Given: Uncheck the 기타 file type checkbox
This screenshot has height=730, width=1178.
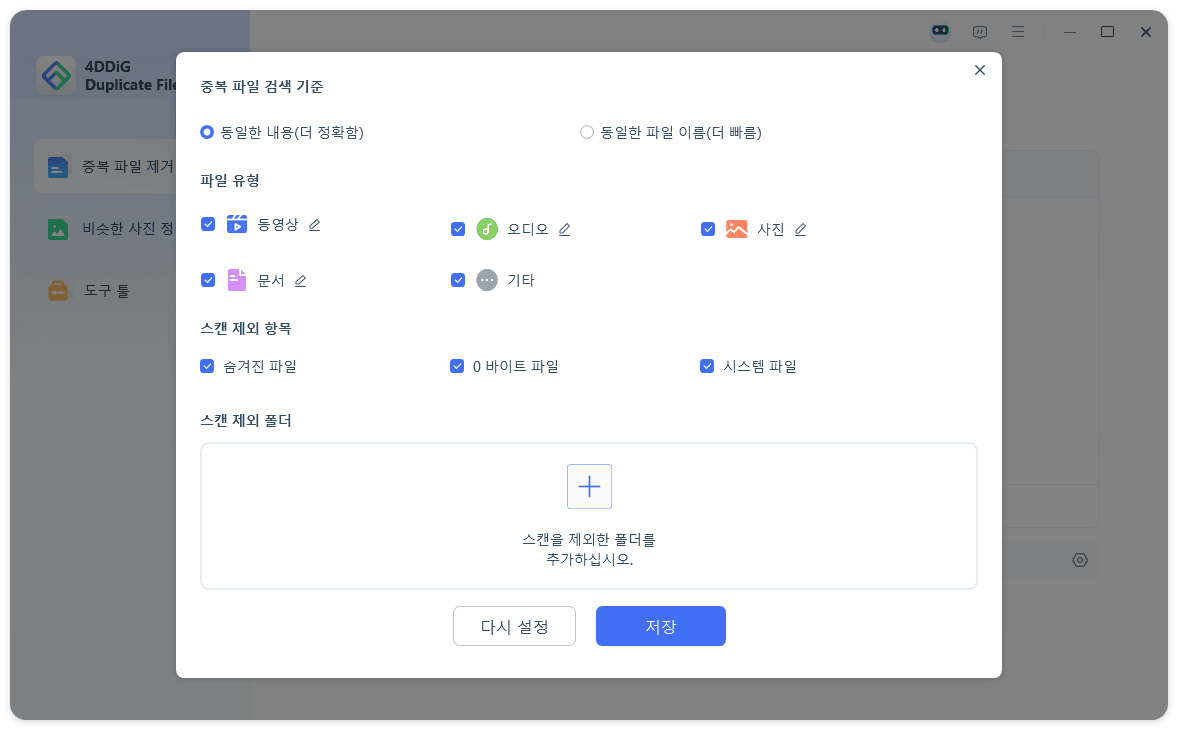Looking at the screenshot, I should coord(458,280).
